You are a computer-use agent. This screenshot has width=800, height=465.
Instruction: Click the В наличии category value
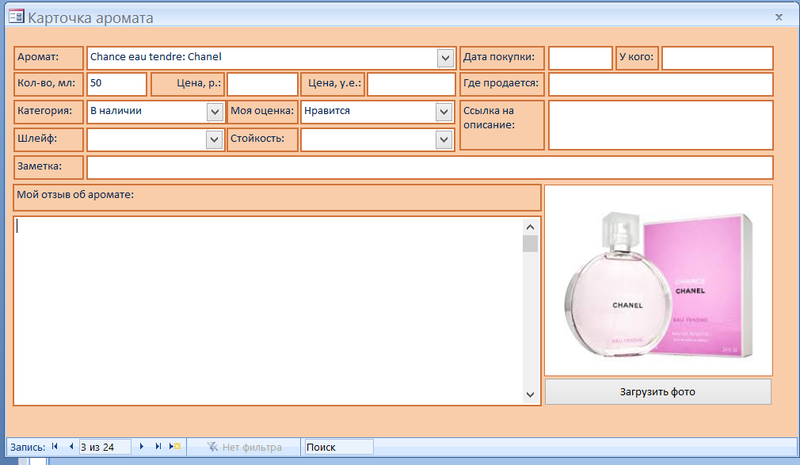(116, 111)
